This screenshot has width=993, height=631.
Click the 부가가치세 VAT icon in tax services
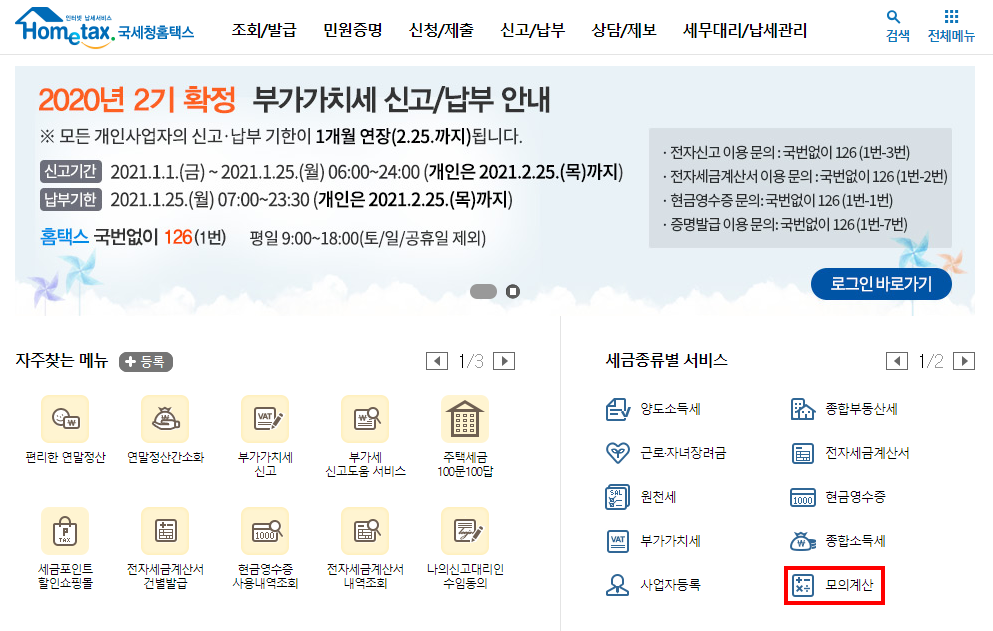(617, 541)
